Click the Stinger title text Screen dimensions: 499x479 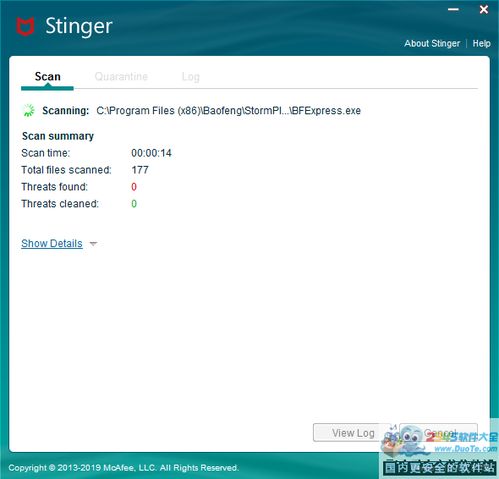79,26
